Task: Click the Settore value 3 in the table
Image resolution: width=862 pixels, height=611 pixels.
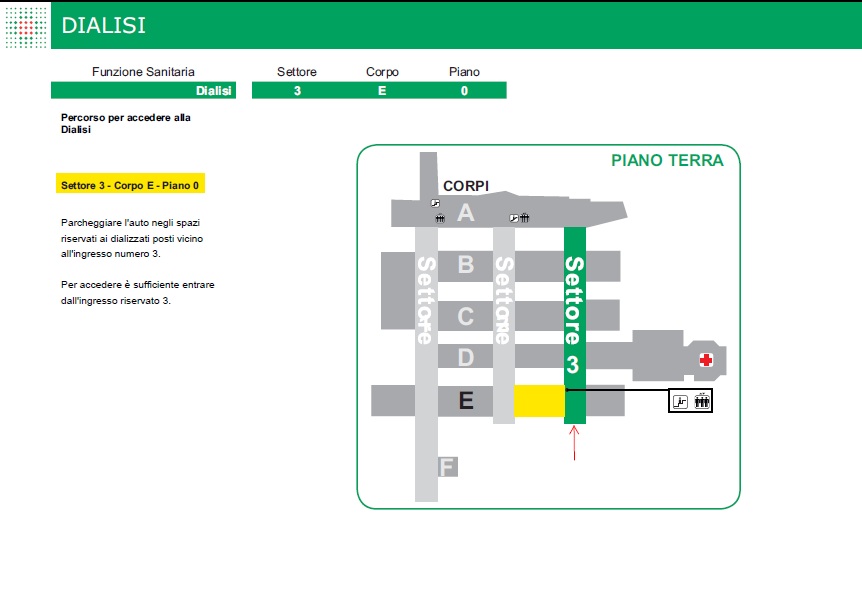Action: (297, 91)
